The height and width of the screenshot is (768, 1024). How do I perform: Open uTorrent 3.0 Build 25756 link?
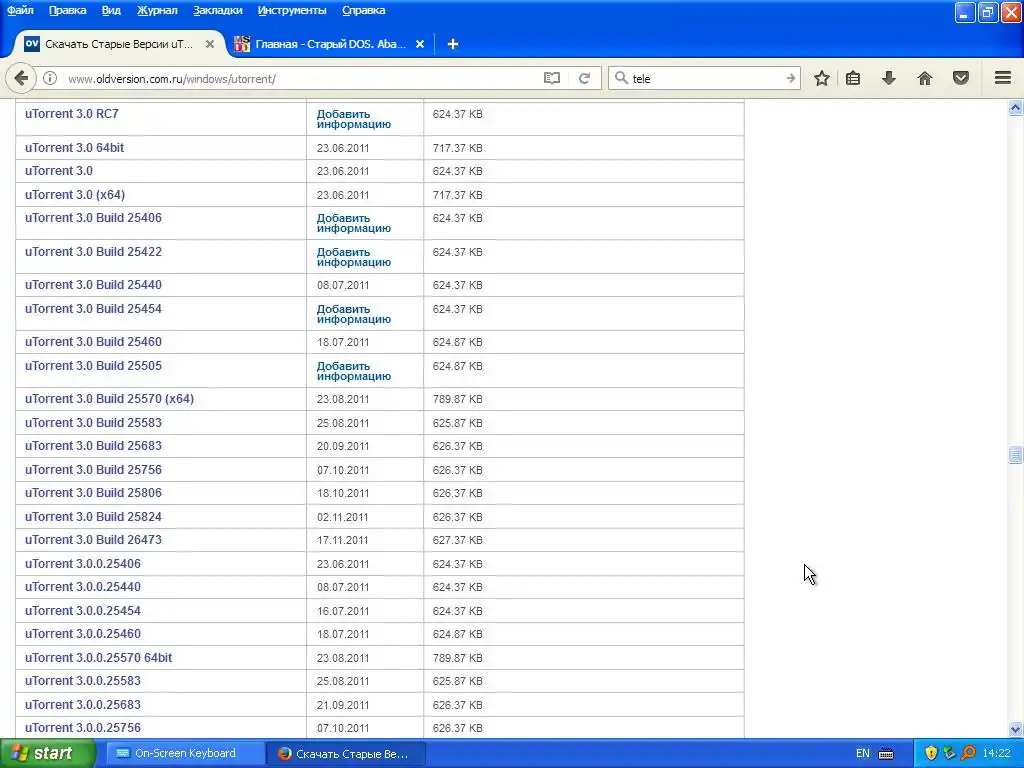93,470
